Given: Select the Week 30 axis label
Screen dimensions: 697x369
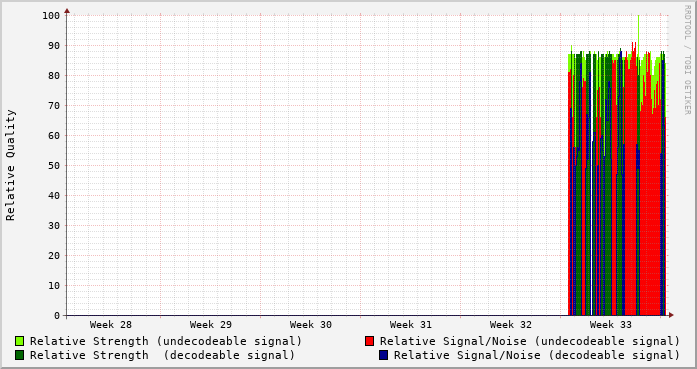Looking at the screenshot, I should point(311,325).
